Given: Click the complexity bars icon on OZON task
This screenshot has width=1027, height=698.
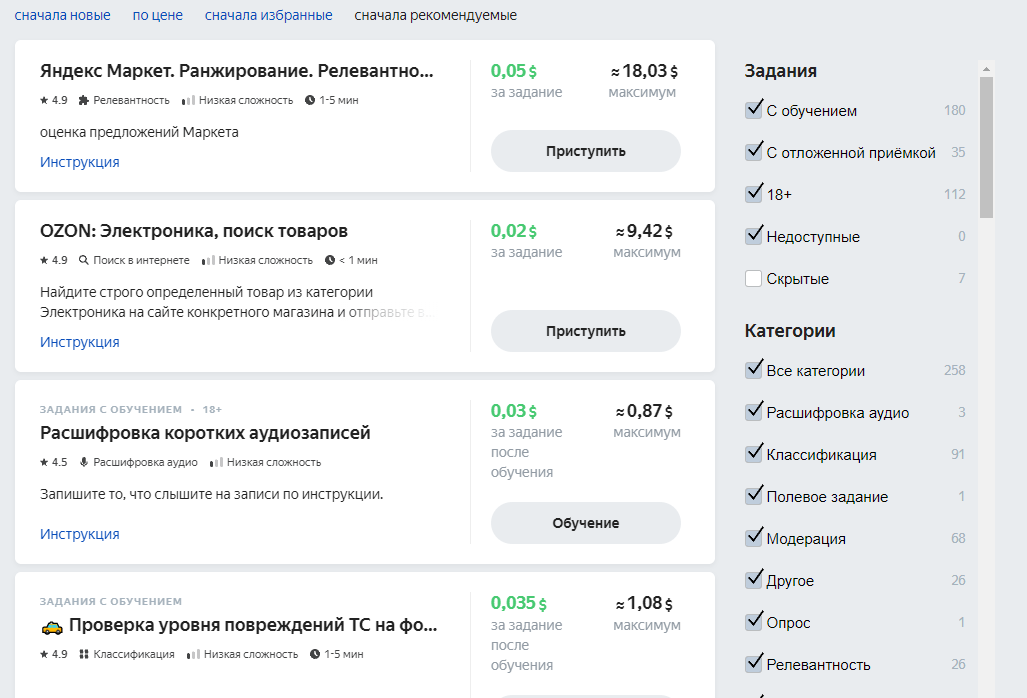Looking at the screenshot, I should [x=207, y=260].
